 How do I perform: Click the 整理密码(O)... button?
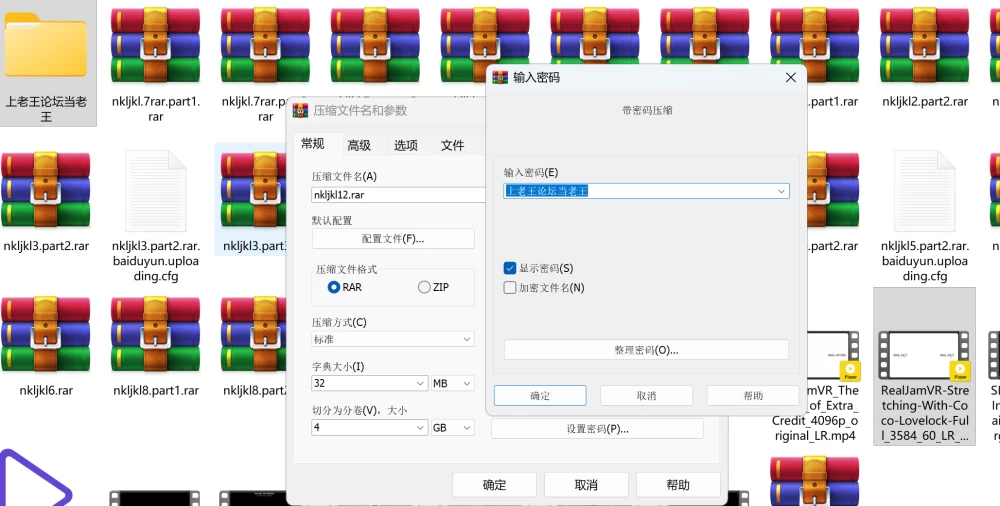(646, 350)
